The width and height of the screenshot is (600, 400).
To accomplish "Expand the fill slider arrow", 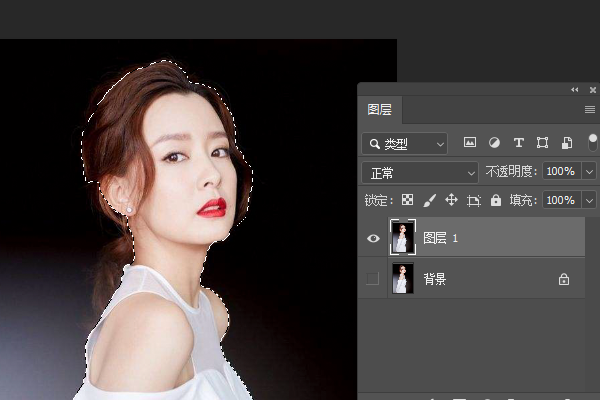I will click(x=589, y=200).
